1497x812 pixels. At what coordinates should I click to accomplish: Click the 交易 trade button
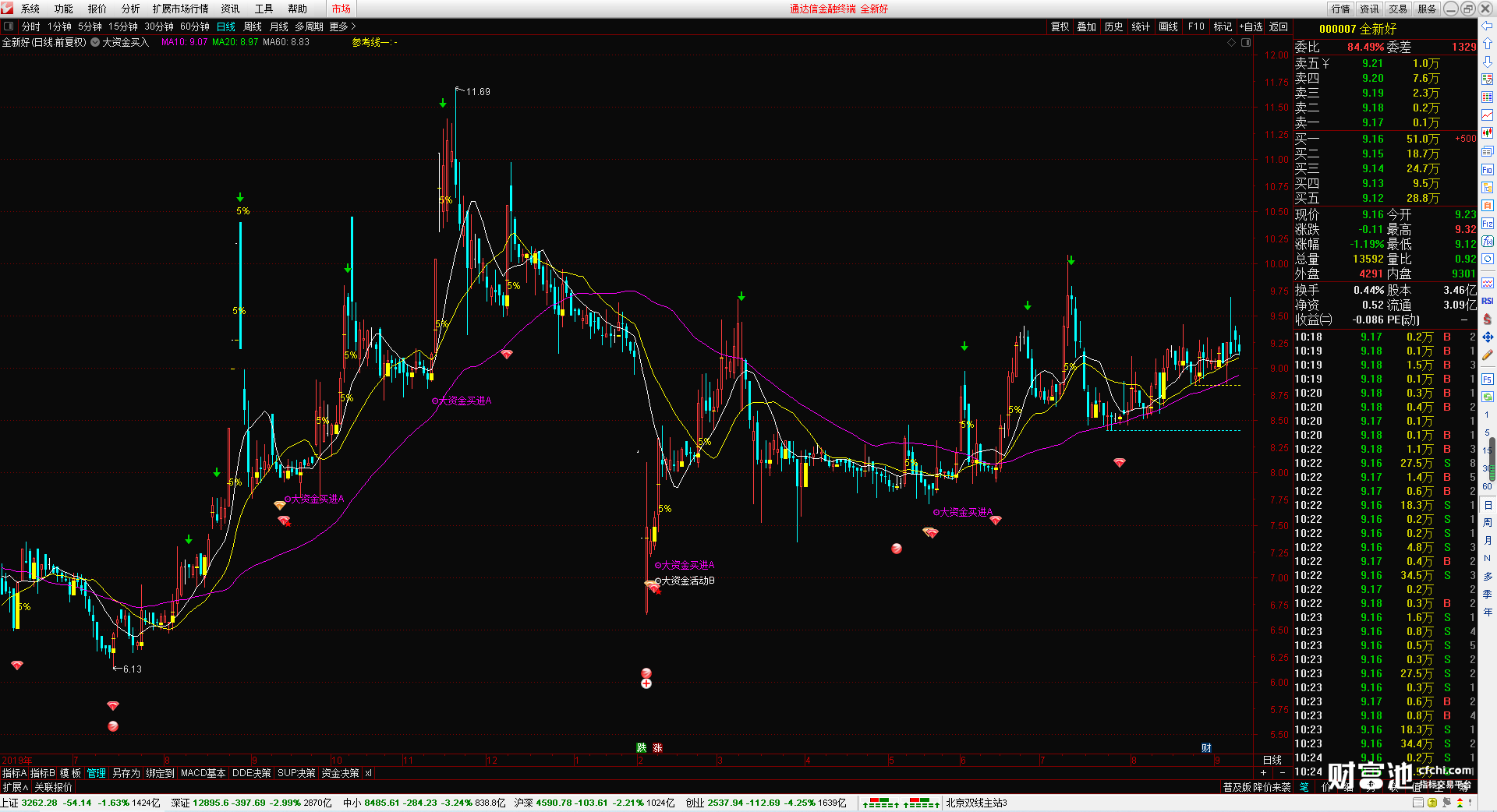pyautogui.click(x=1398, y=9)
